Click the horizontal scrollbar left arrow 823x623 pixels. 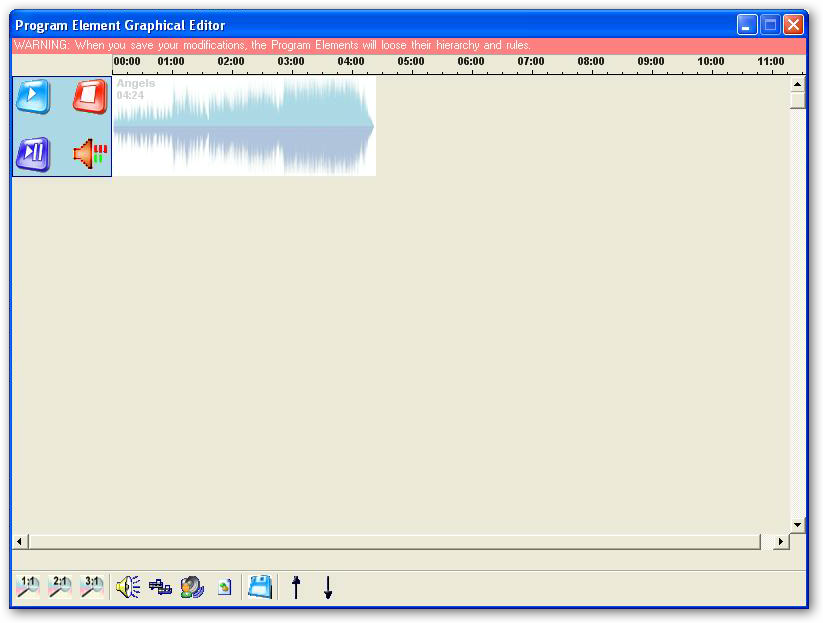point(20,541)
